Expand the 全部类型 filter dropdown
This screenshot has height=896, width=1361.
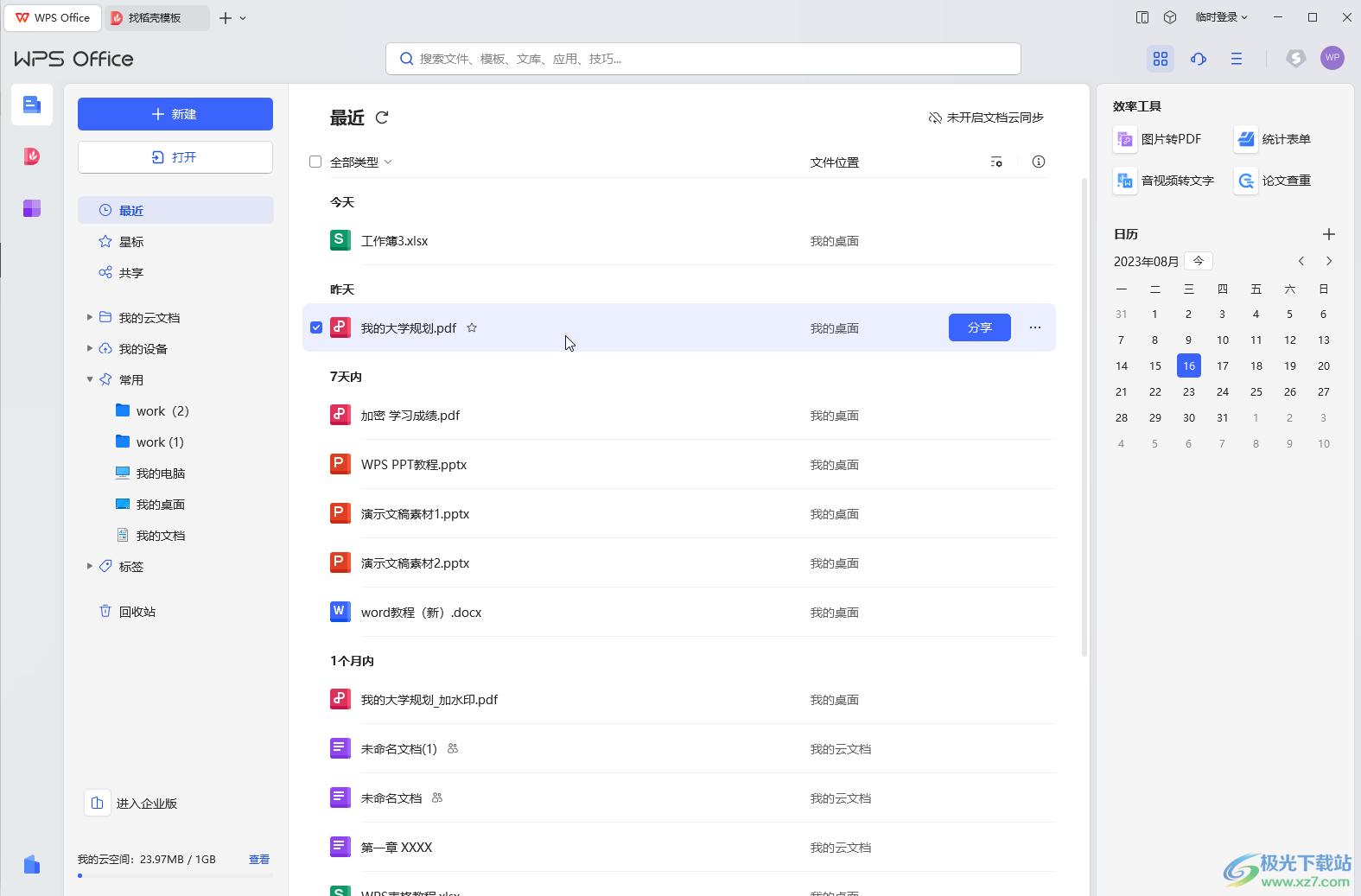[x=361, y=162]
